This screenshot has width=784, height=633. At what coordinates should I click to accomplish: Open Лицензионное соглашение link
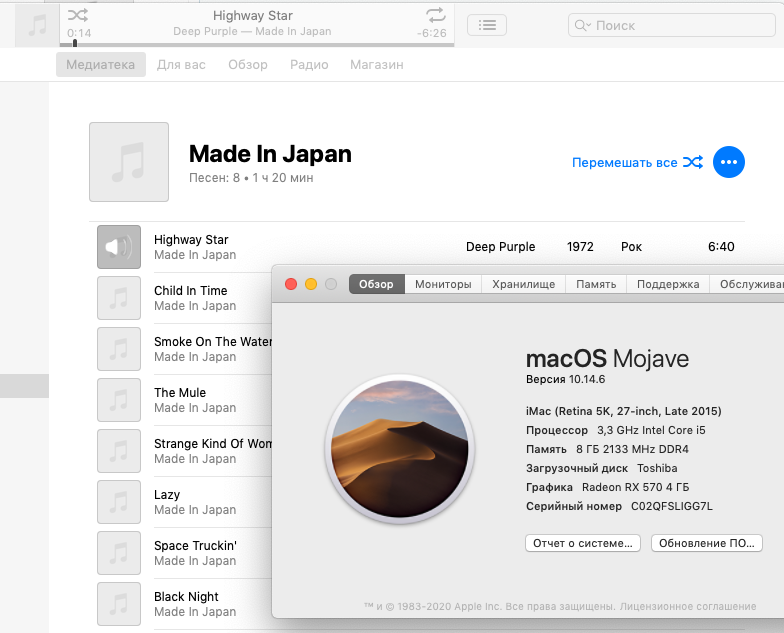tap(688, 606)
